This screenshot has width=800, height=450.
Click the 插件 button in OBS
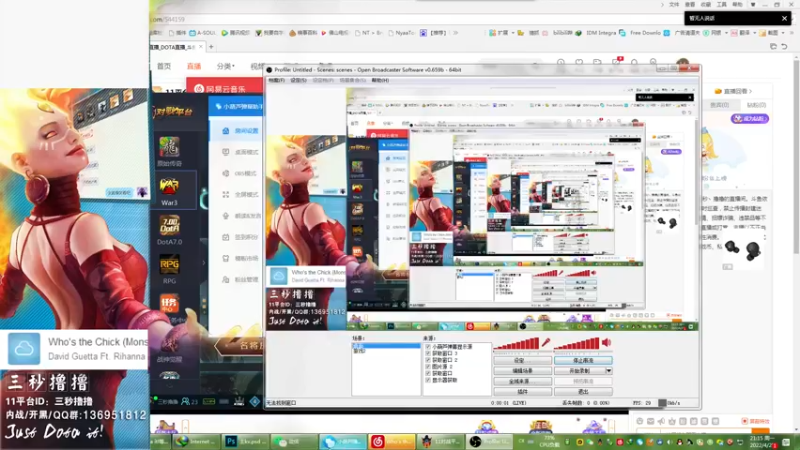click(522, 392)
